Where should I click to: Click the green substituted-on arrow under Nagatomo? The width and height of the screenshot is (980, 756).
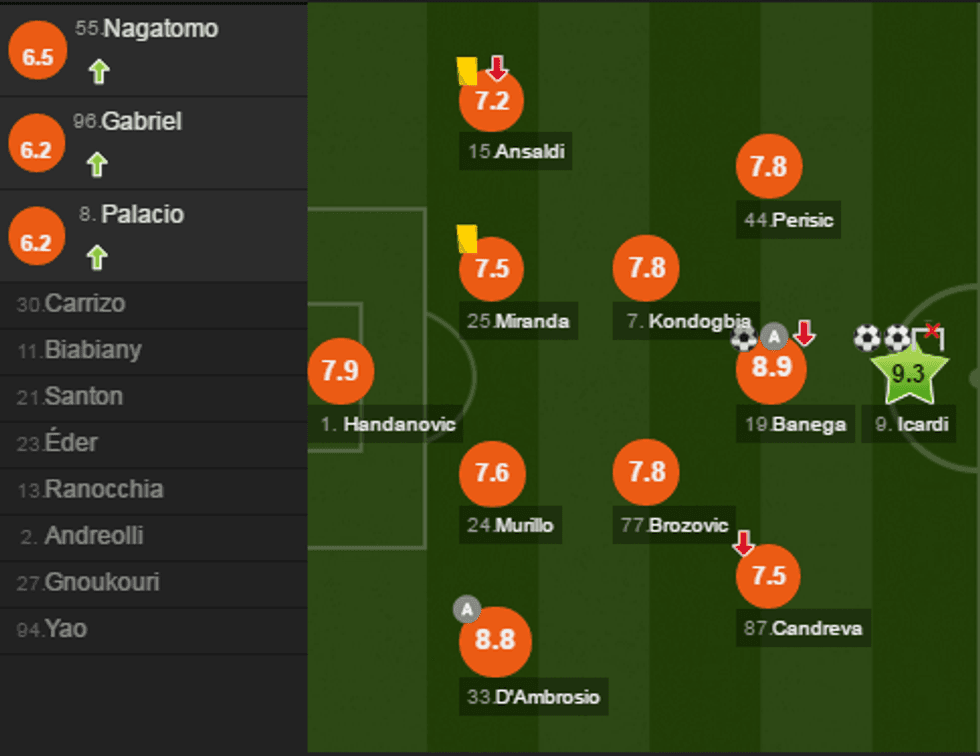[98, 71]
